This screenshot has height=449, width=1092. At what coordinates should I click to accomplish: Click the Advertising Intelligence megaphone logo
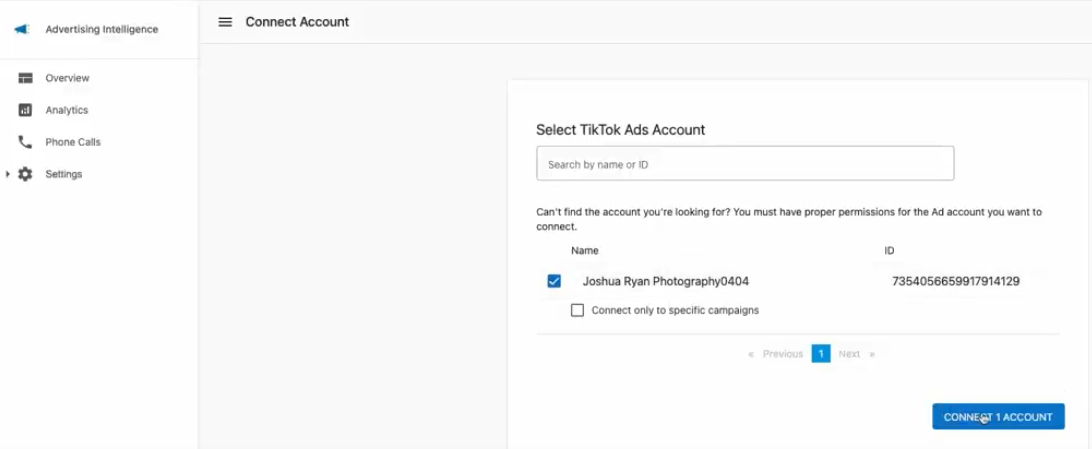(x=22, y=29)
